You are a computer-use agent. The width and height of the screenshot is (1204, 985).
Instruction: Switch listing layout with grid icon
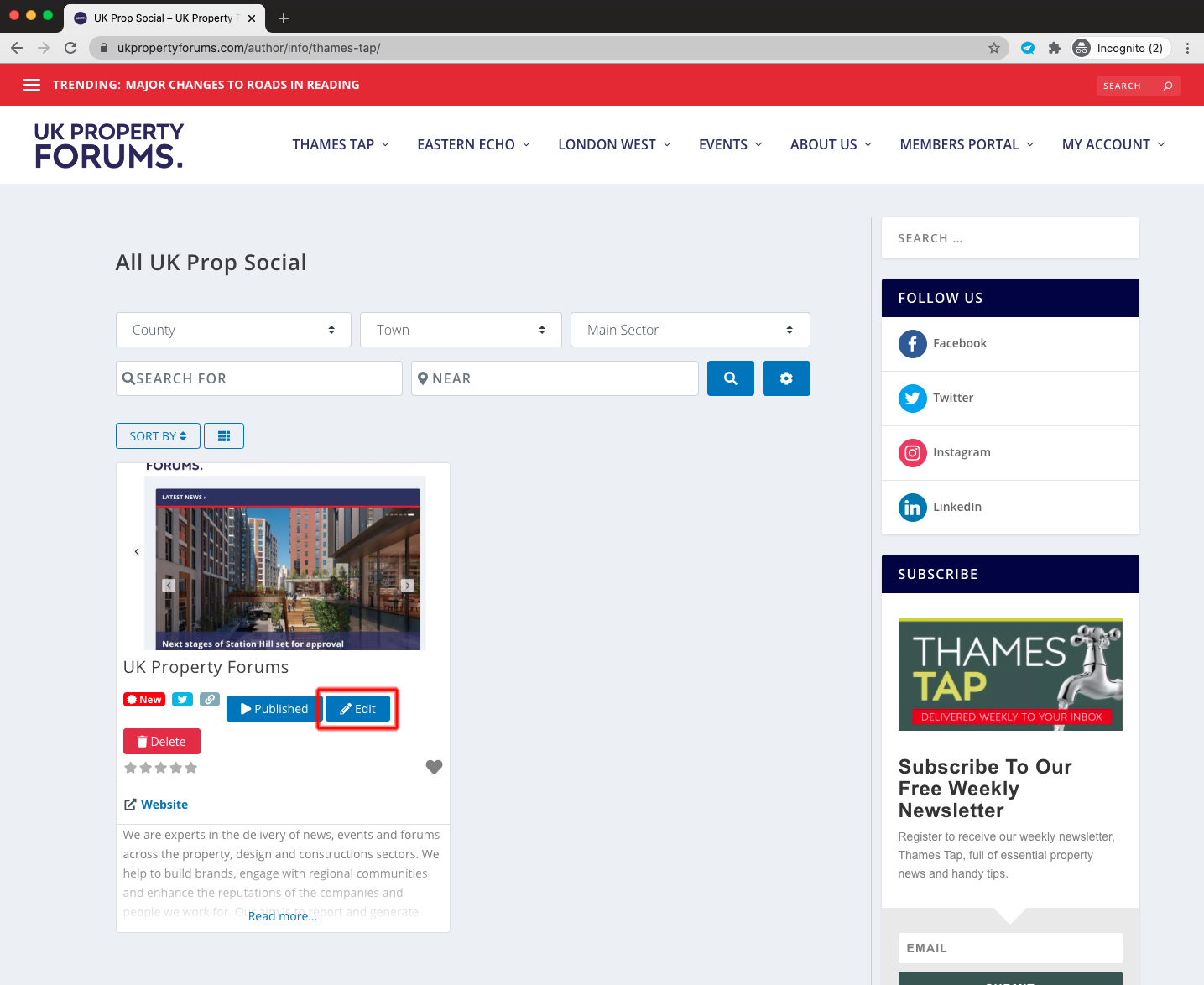pyautogui.click(x=224, y=436)
